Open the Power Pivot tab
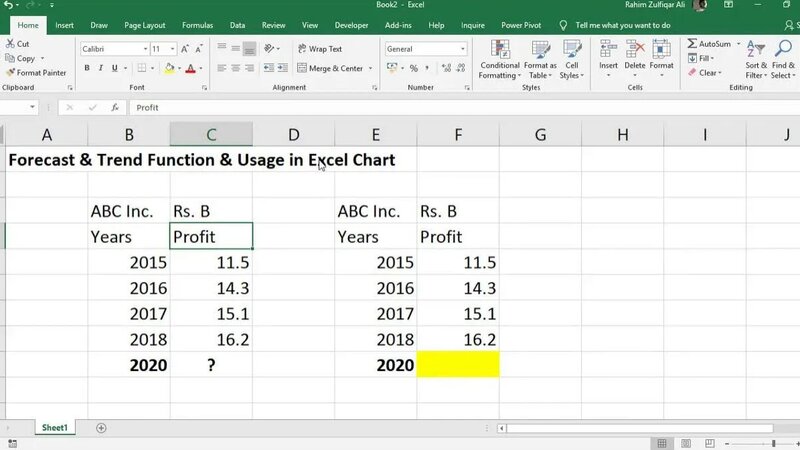Viewport: 800px width, 450px height. [x=521, y=25]
